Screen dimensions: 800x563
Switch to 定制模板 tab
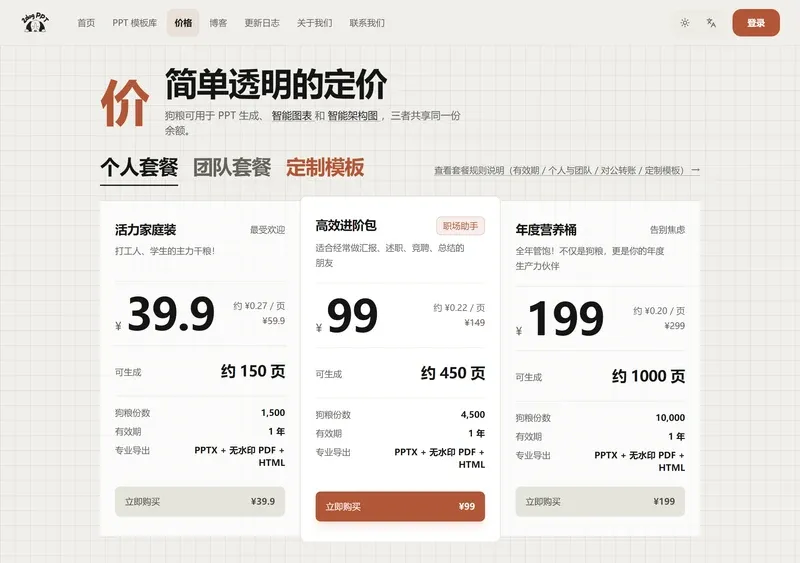[325, 168]
